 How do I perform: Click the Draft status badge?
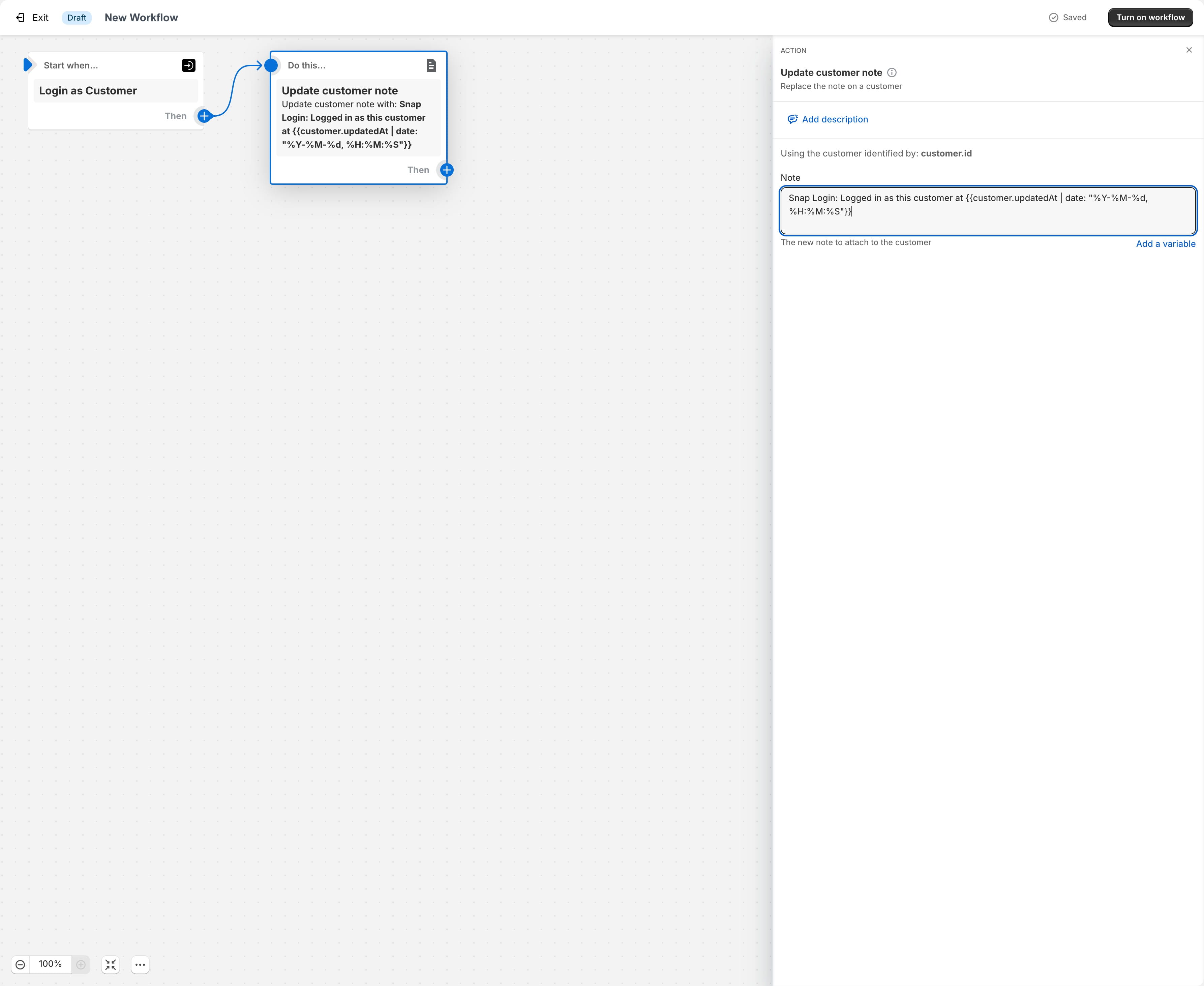point(76,17)
